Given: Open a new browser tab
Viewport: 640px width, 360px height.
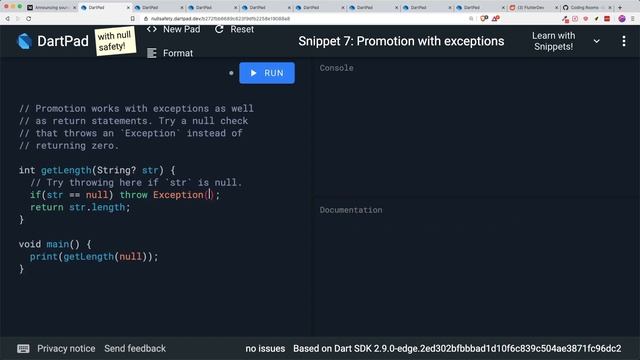Looking at the screenshot, I should 620,7.
